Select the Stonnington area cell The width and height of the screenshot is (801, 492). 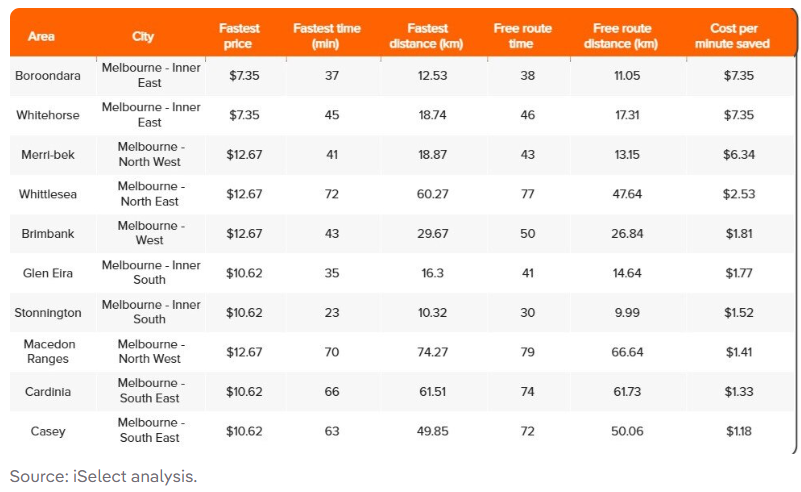coord(48,312)
